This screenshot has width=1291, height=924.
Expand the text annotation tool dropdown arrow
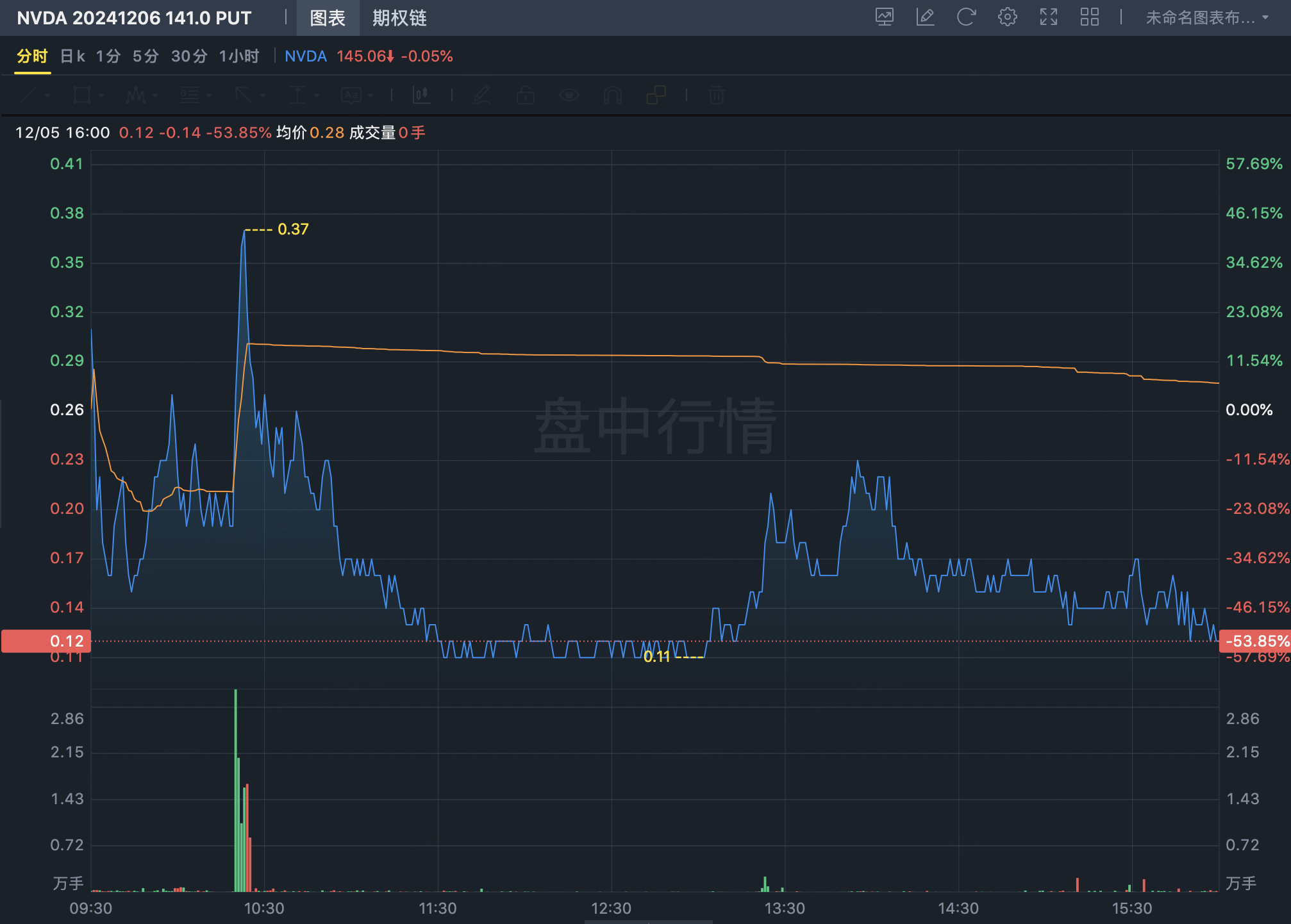(371, 95)
